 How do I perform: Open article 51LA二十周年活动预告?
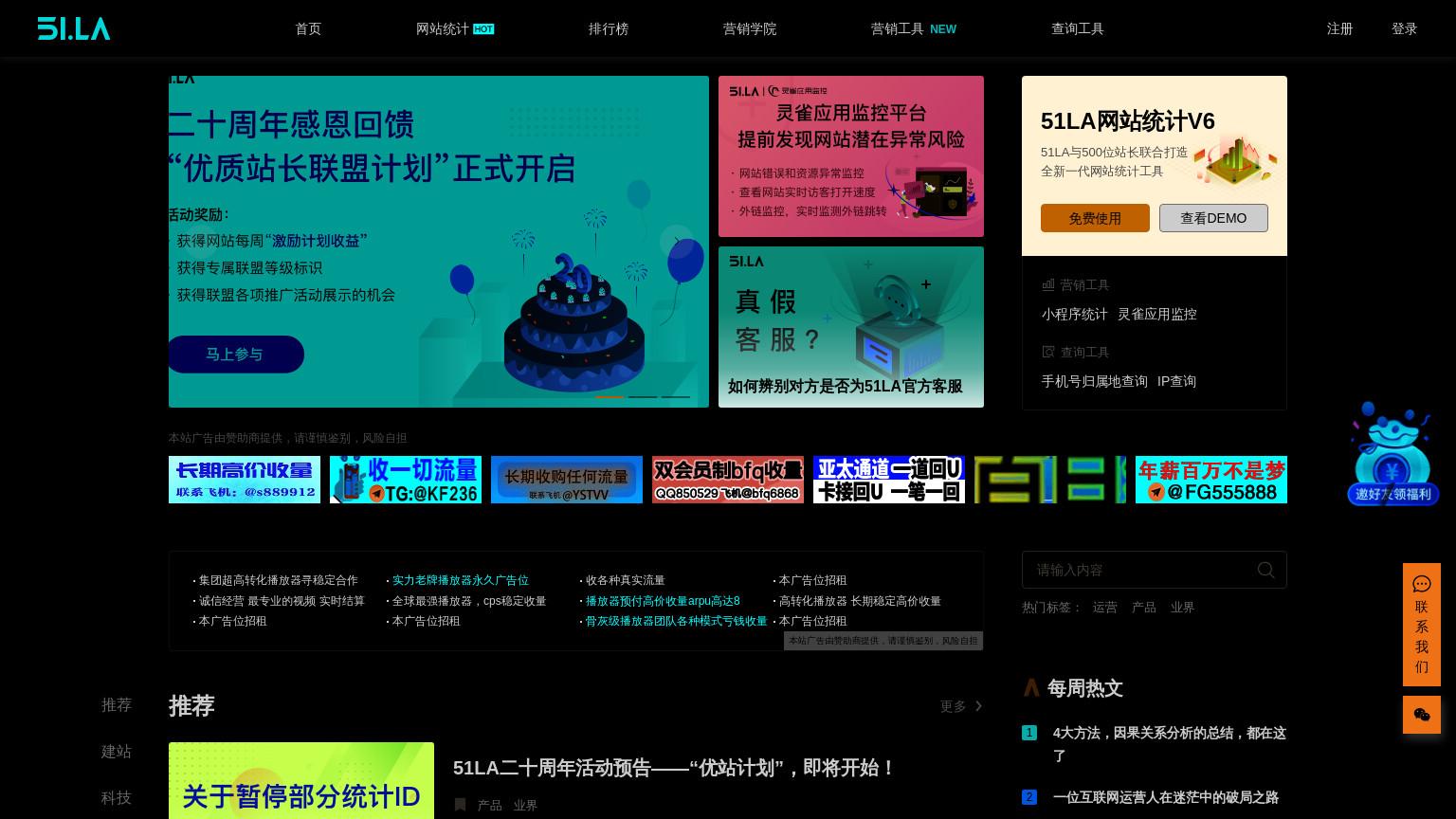click(x=674, y=768)
